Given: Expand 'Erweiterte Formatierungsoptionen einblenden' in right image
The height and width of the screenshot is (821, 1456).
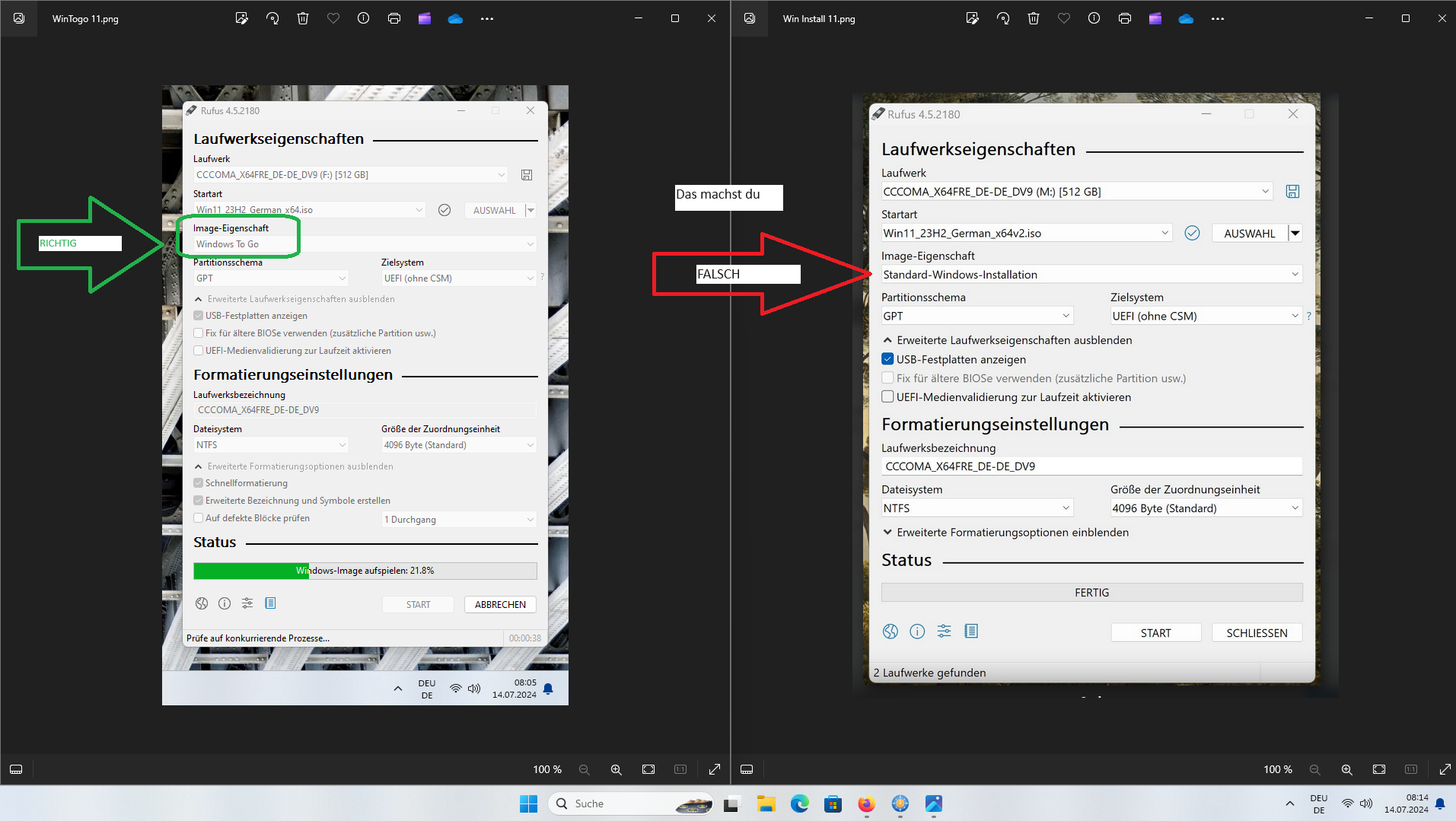Looking at the screenshot, I should coord(1005,532).
